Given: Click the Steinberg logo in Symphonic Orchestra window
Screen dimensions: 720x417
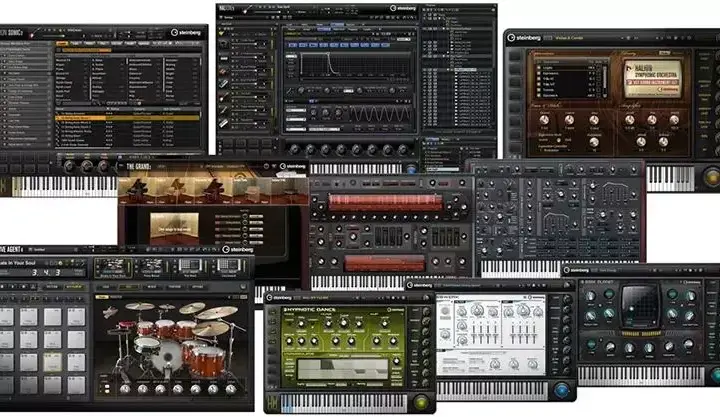Looking at the screenshot, I should 524,38.
